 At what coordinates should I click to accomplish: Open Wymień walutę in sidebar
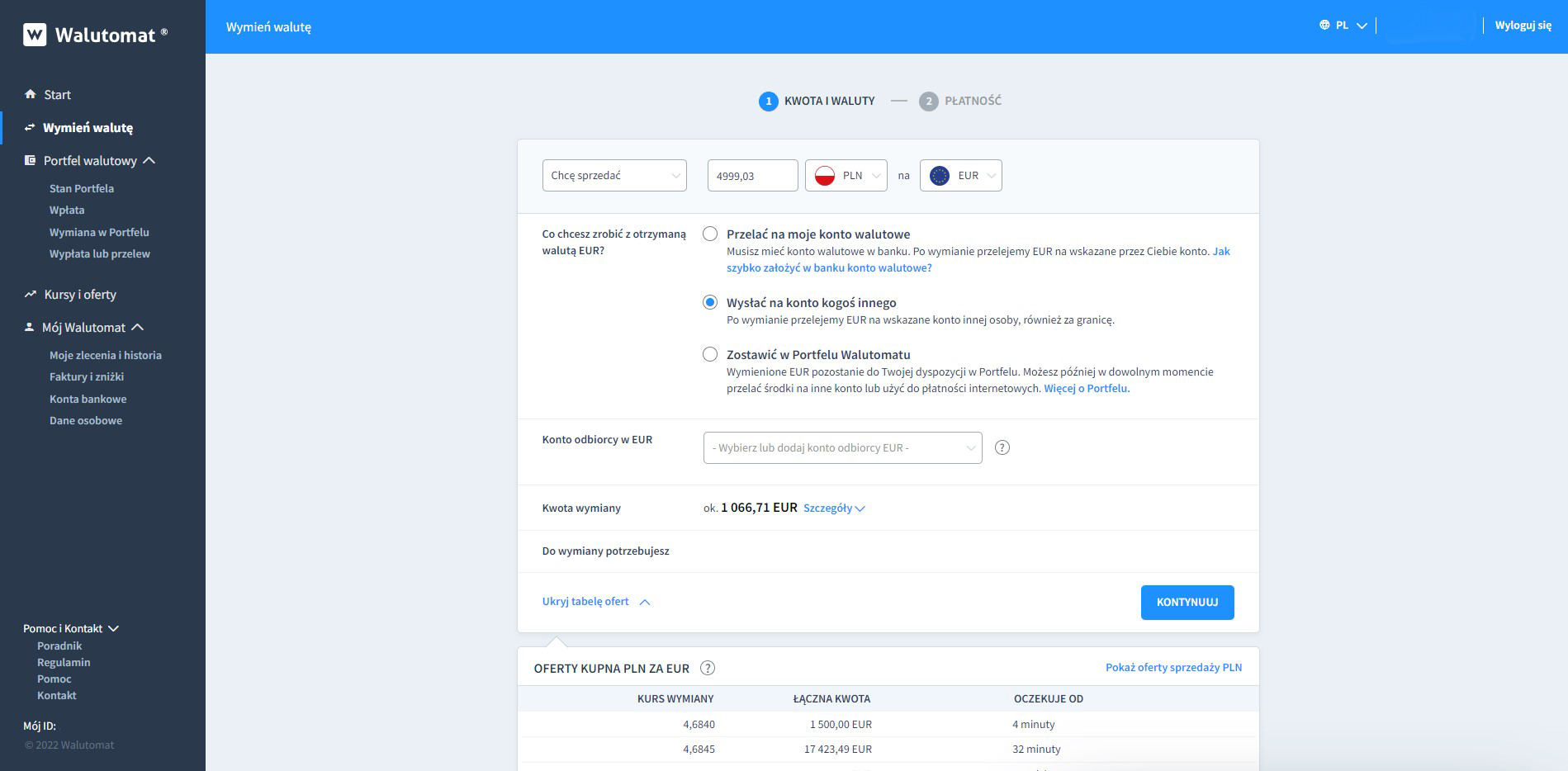point(88,127)
